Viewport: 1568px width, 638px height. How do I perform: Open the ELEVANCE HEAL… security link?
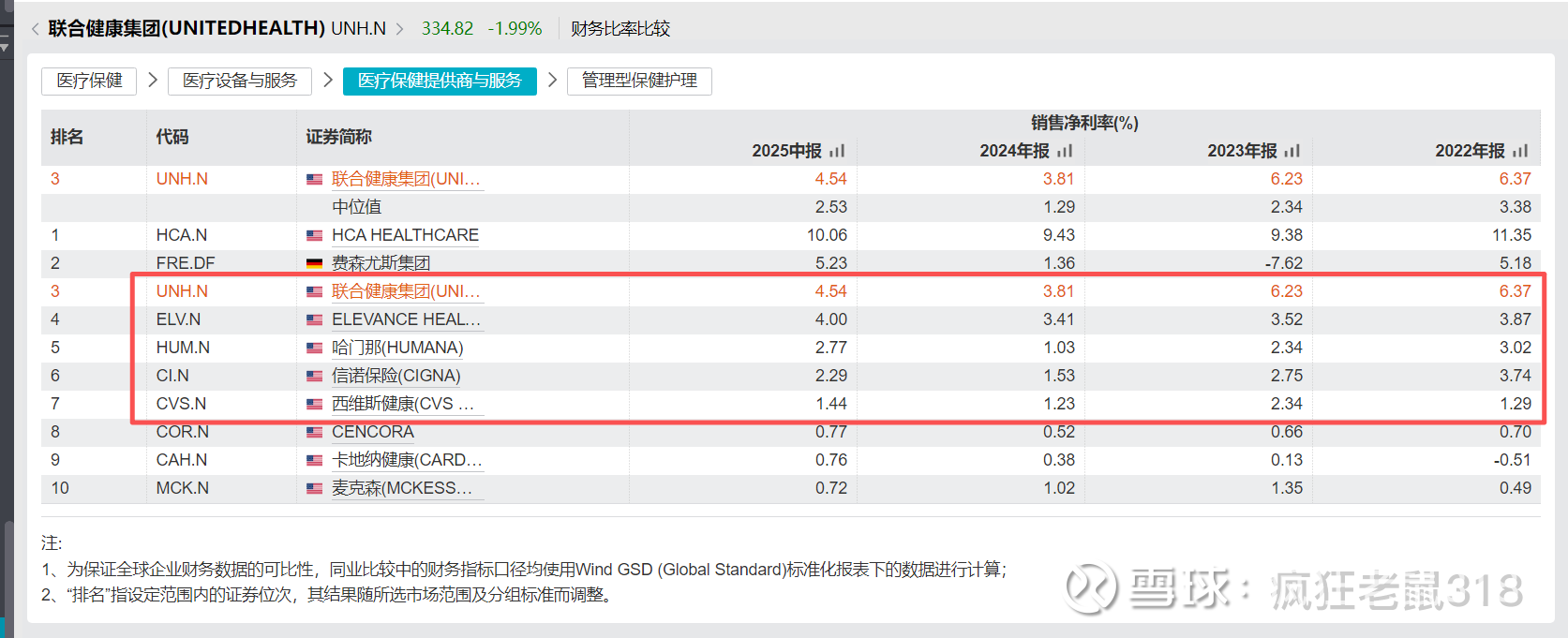point(406,319)
